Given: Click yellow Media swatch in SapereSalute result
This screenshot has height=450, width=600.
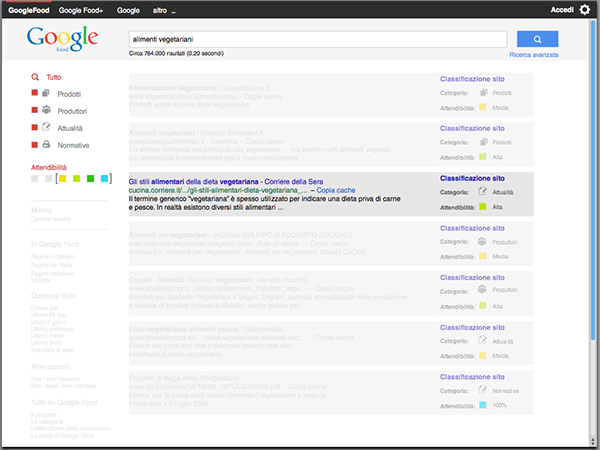Looking at the screenshot, I should (483, 107).
